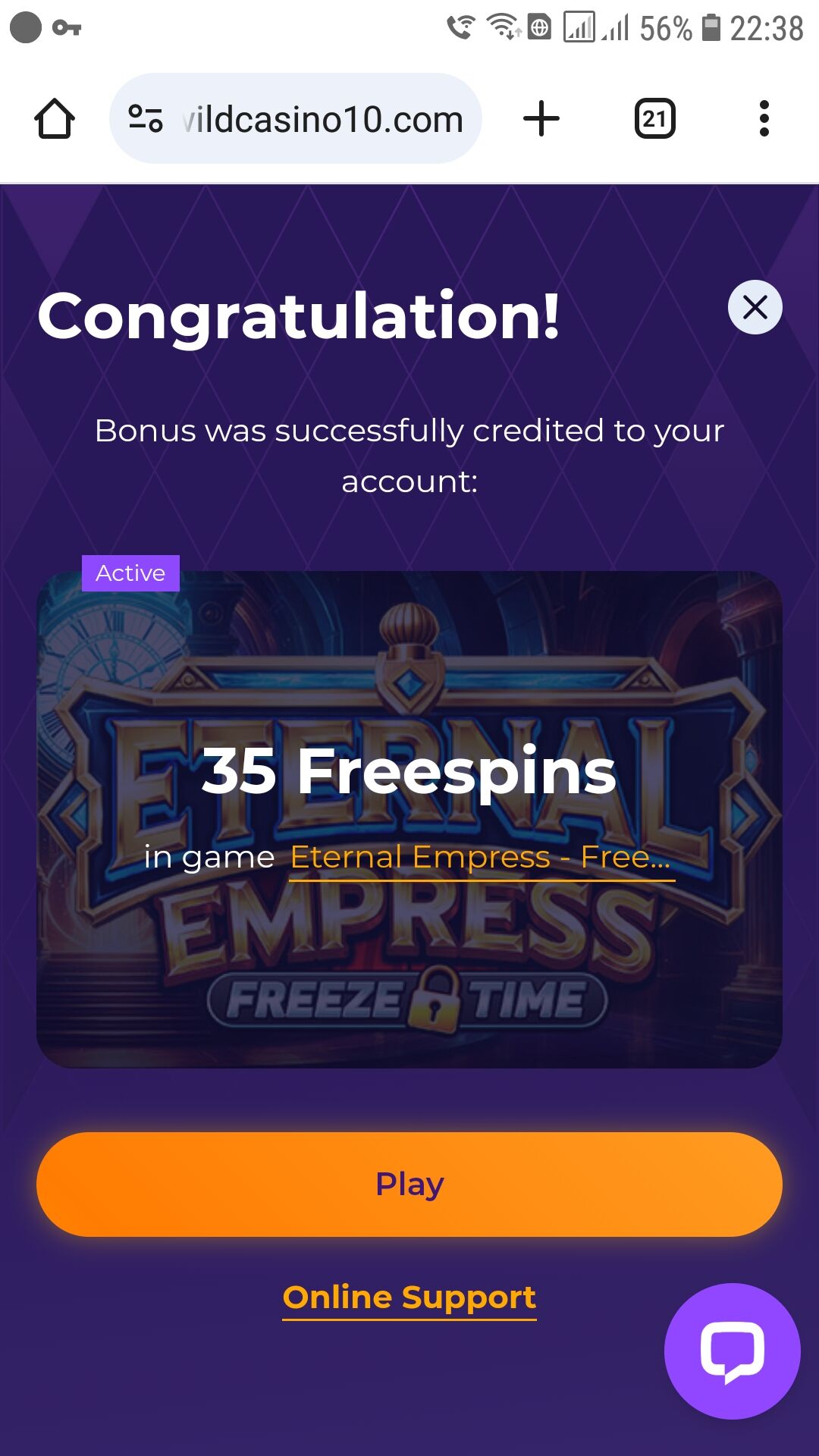Tap the Wi-Fi calling phone icon

tap(461, 27)
